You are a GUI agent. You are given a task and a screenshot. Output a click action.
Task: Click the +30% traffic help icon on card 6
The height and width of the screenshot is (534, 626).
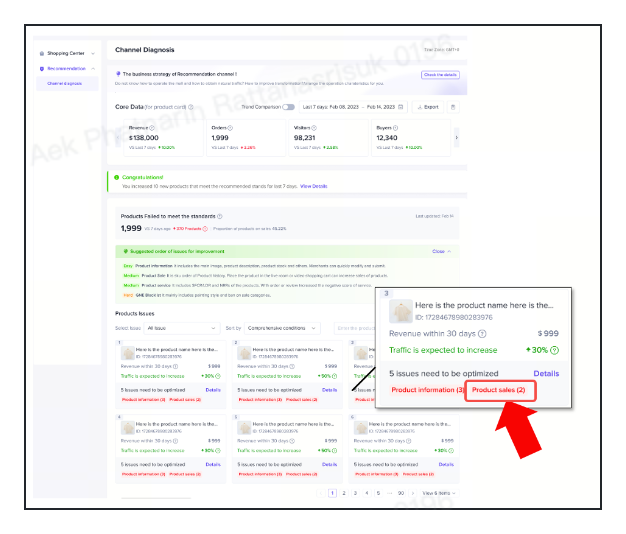point(451,451)
